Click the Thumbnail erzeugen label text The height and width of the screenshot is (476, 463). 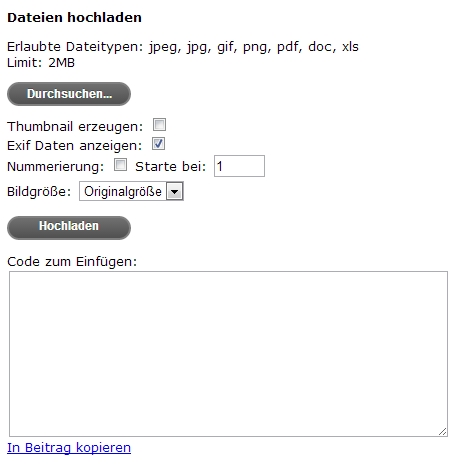coord(75,126)
